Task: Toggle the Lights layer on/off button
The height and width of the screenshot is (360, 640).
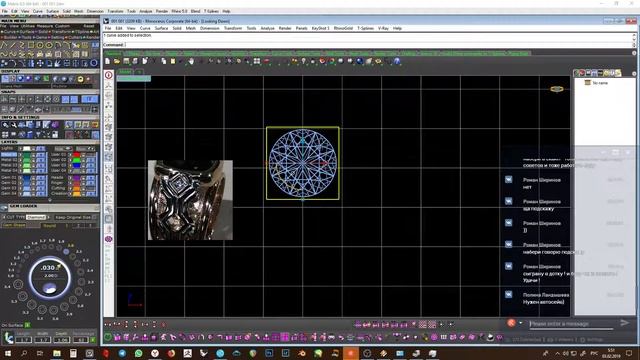Action: pyautogui.click(x=40, y=149)
